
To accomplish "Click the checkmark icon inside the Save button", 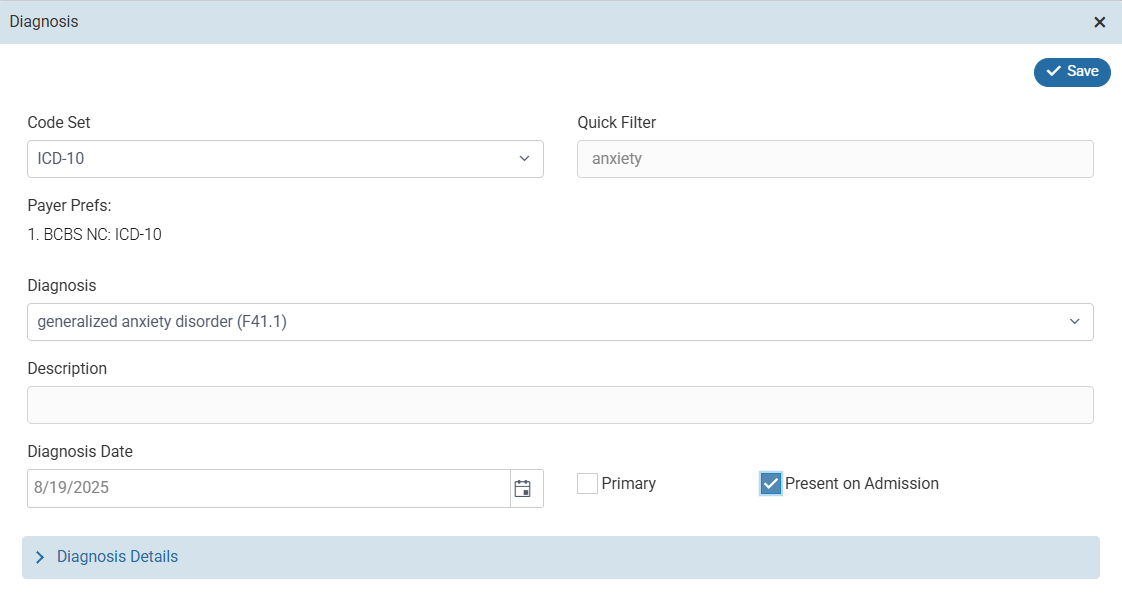I will (x=1054, y=71).
